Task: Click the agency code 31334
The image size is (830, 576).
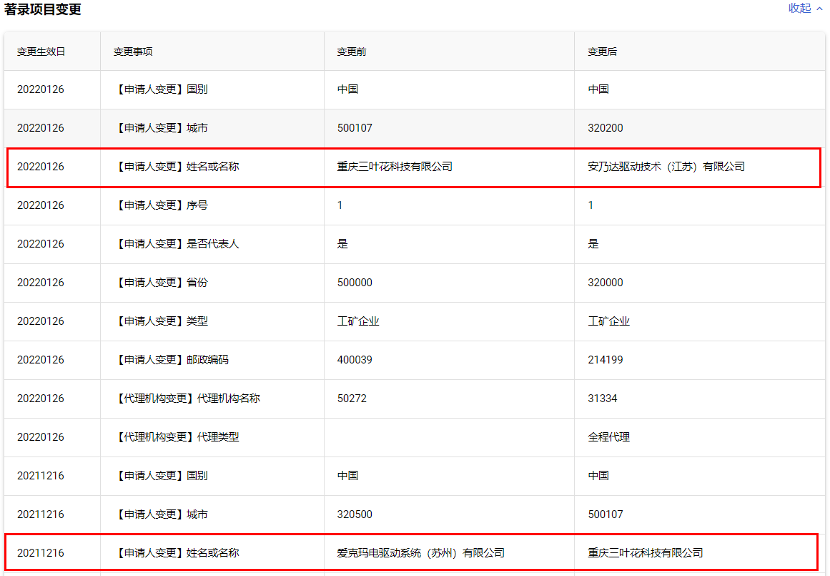Action: pyautogui.click(x=602, y=398)
